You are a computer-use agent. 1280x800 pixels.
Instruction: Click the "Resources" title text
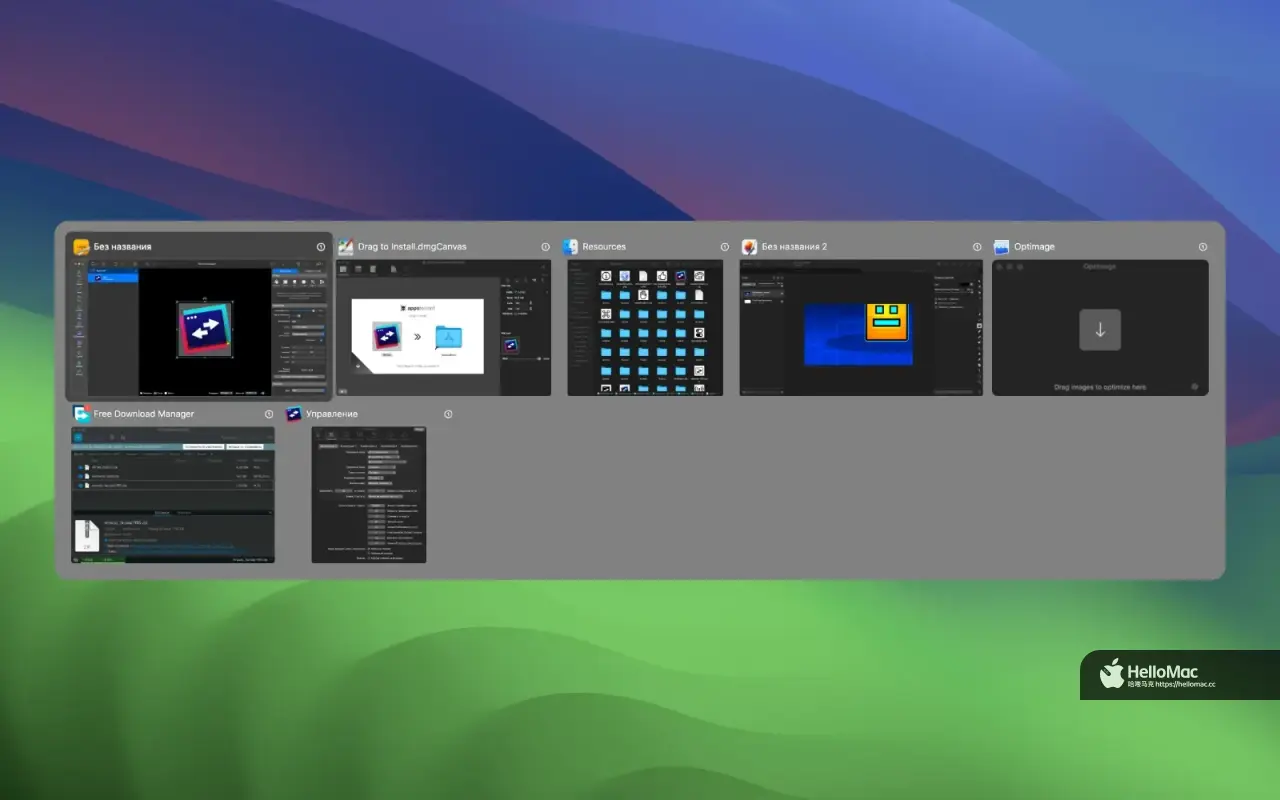604,246
